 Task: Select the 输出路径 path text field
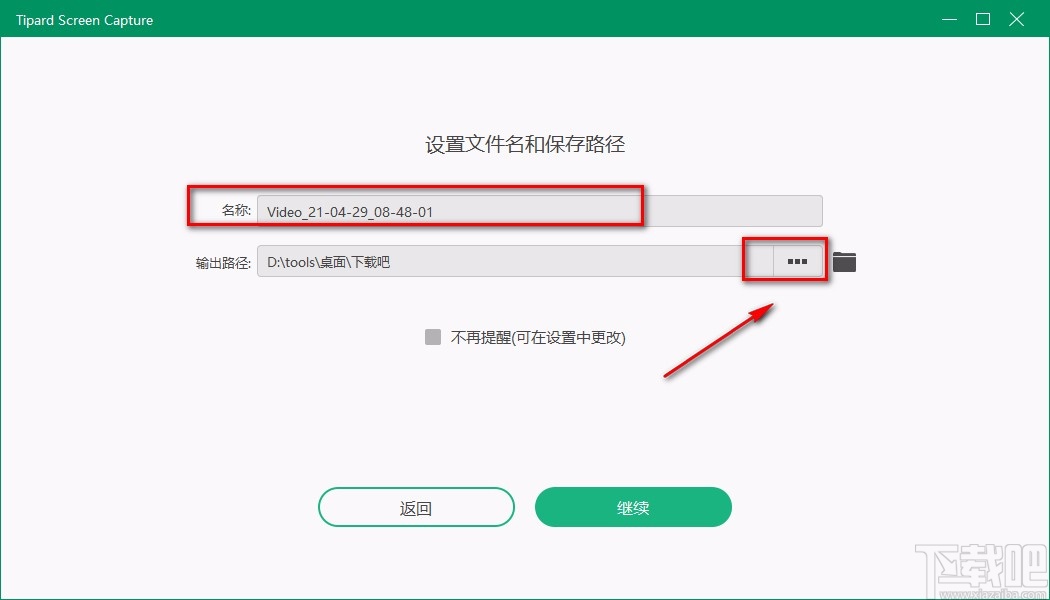click(x=500, y=260)
